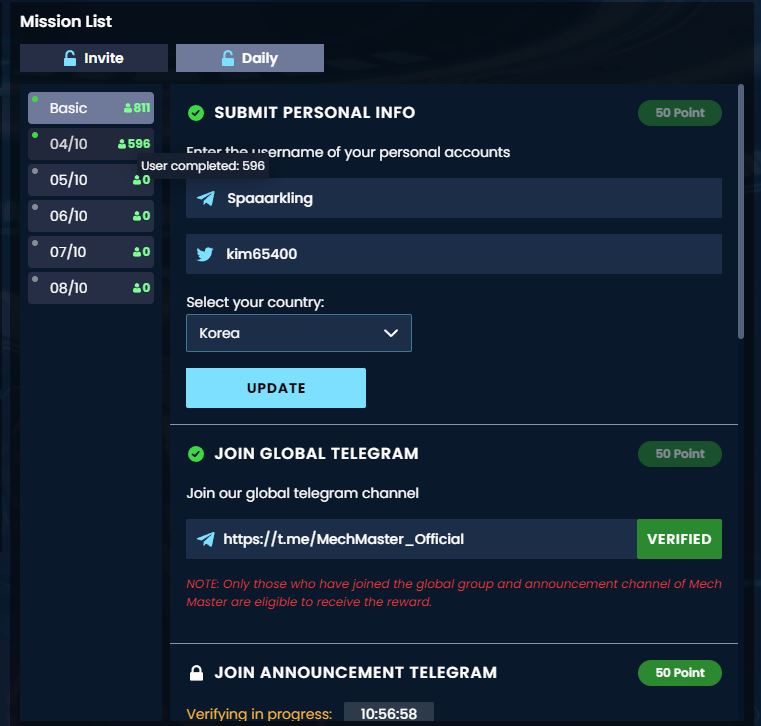The height and width of the screenshot is (726, 761).
Task: Open the 07/10 daily mission
Action: point(91,252)
